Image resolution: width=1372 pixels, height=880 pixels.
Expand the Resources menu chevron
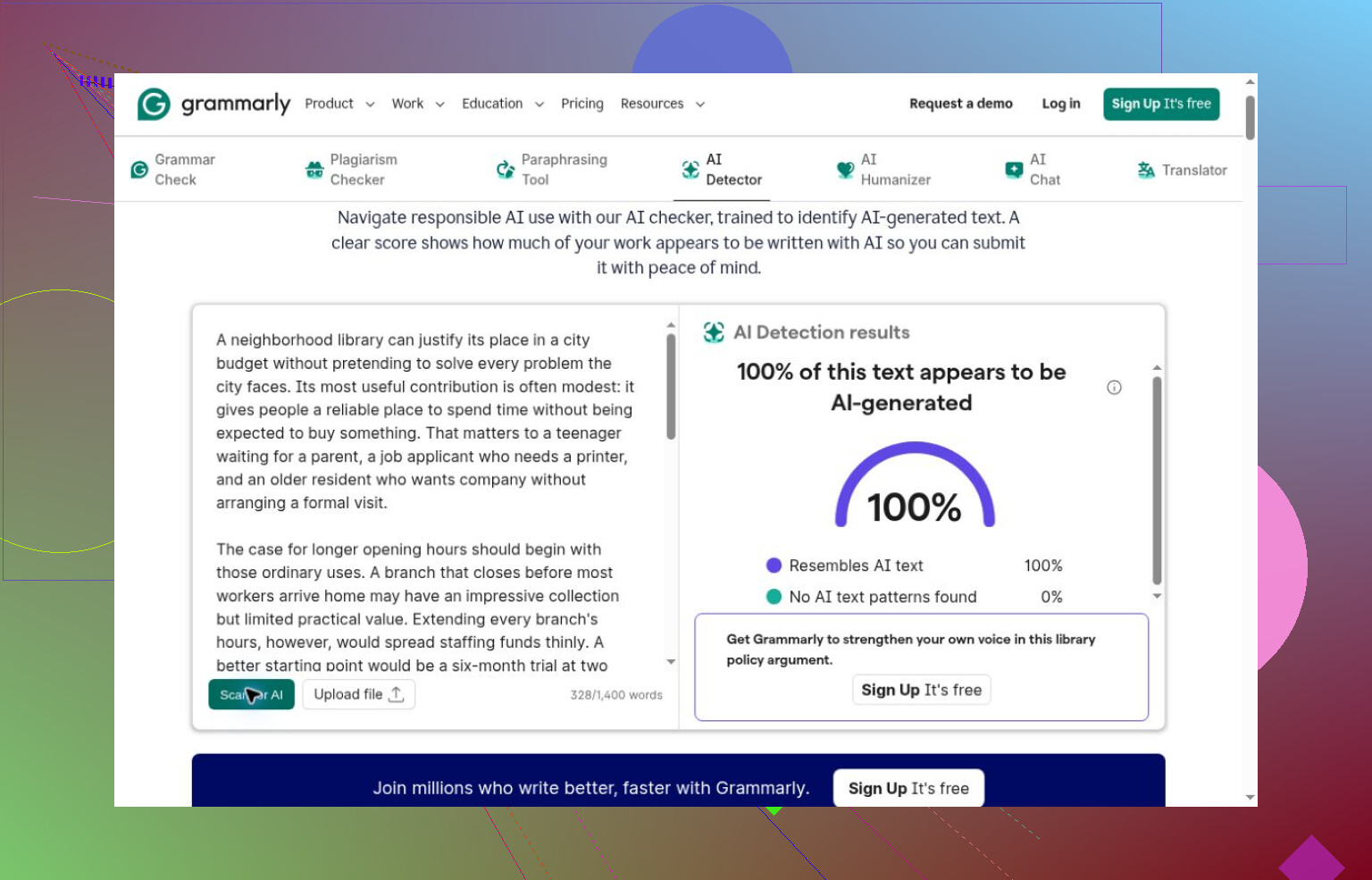(x=700, y=105)
